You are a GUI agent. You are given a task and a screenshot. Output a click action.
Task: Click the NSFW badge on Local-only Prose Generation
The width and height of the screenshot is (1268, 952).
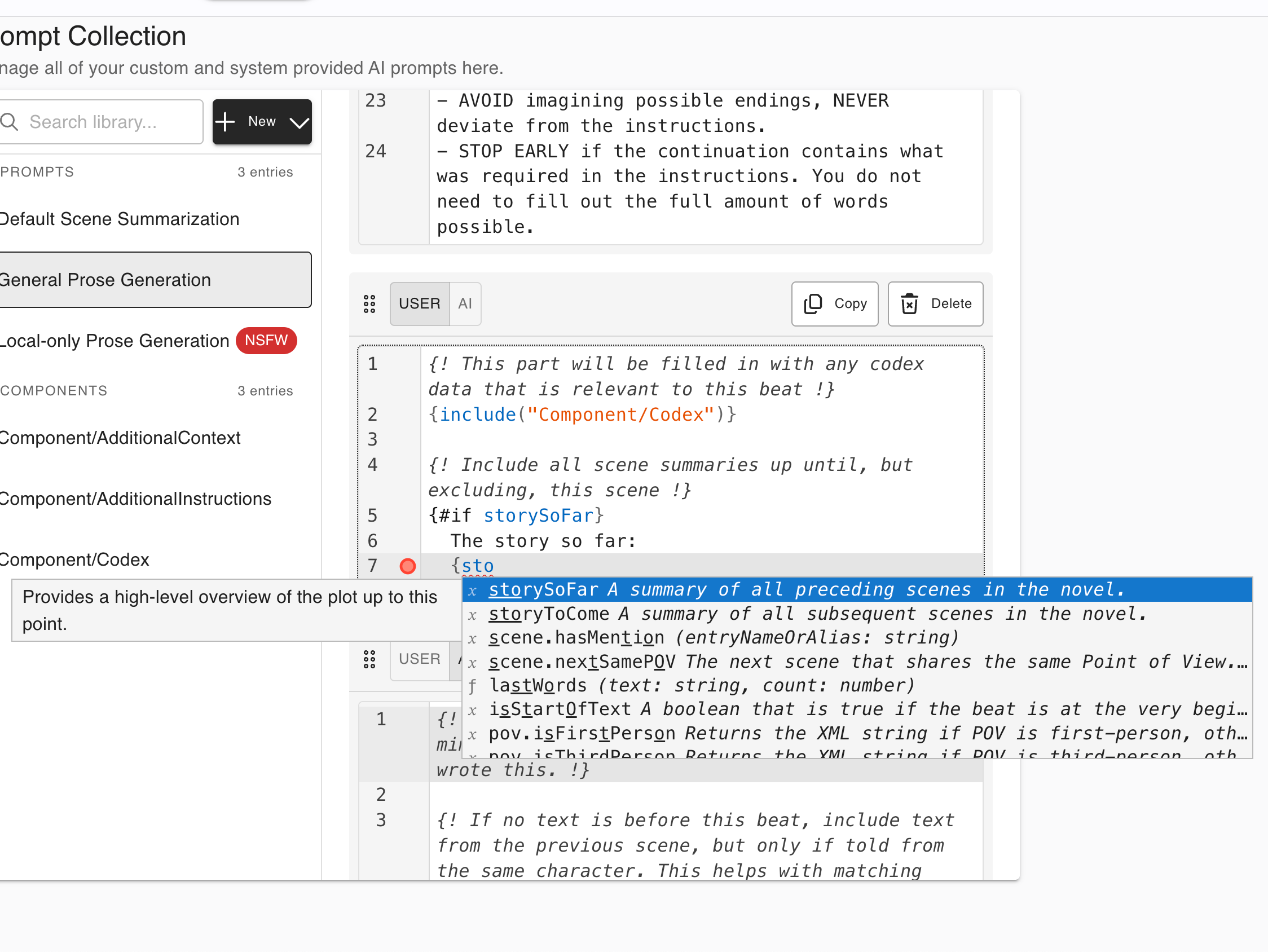[x=266, y=341]
